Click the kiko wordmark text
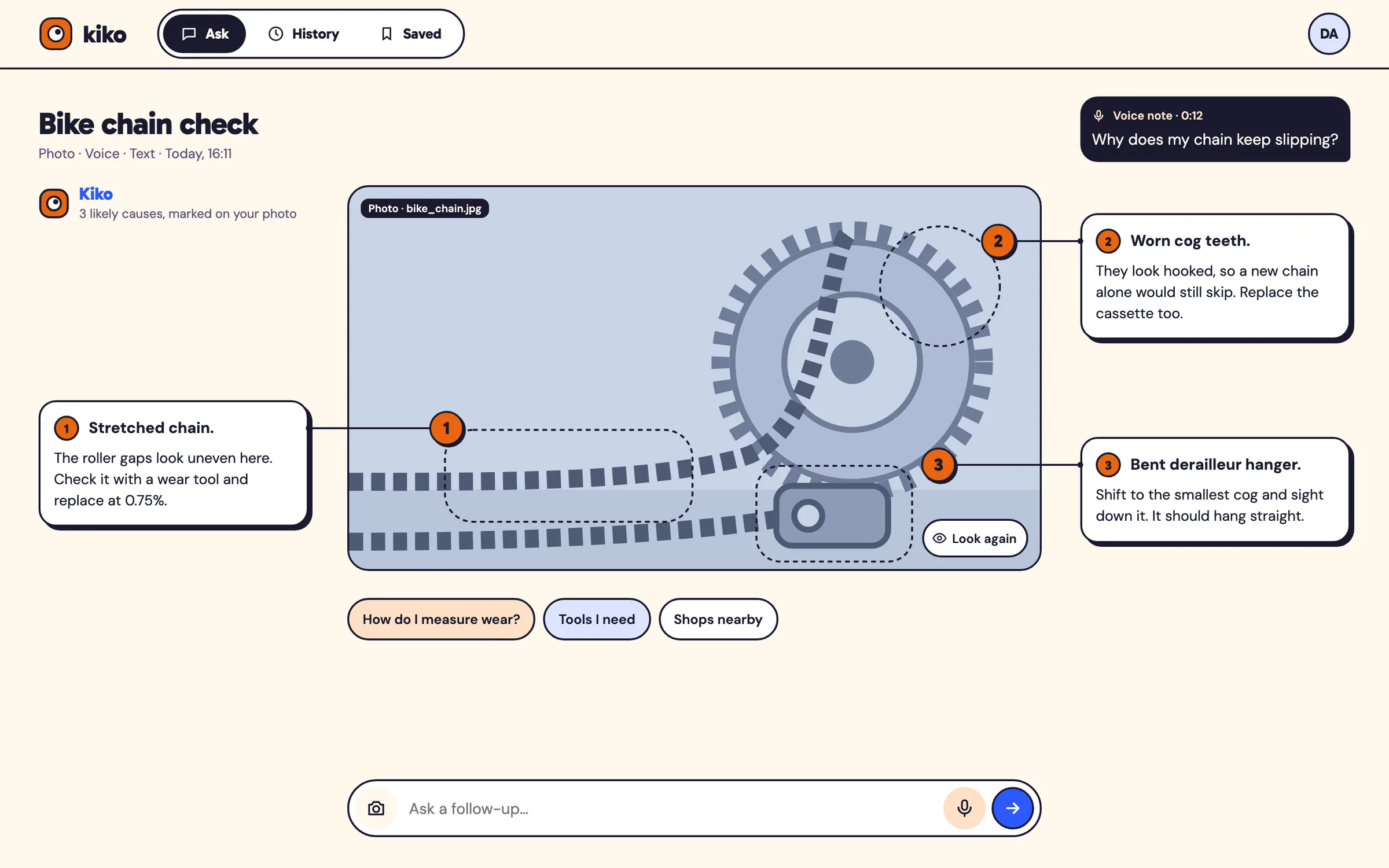 click(105, 35)
